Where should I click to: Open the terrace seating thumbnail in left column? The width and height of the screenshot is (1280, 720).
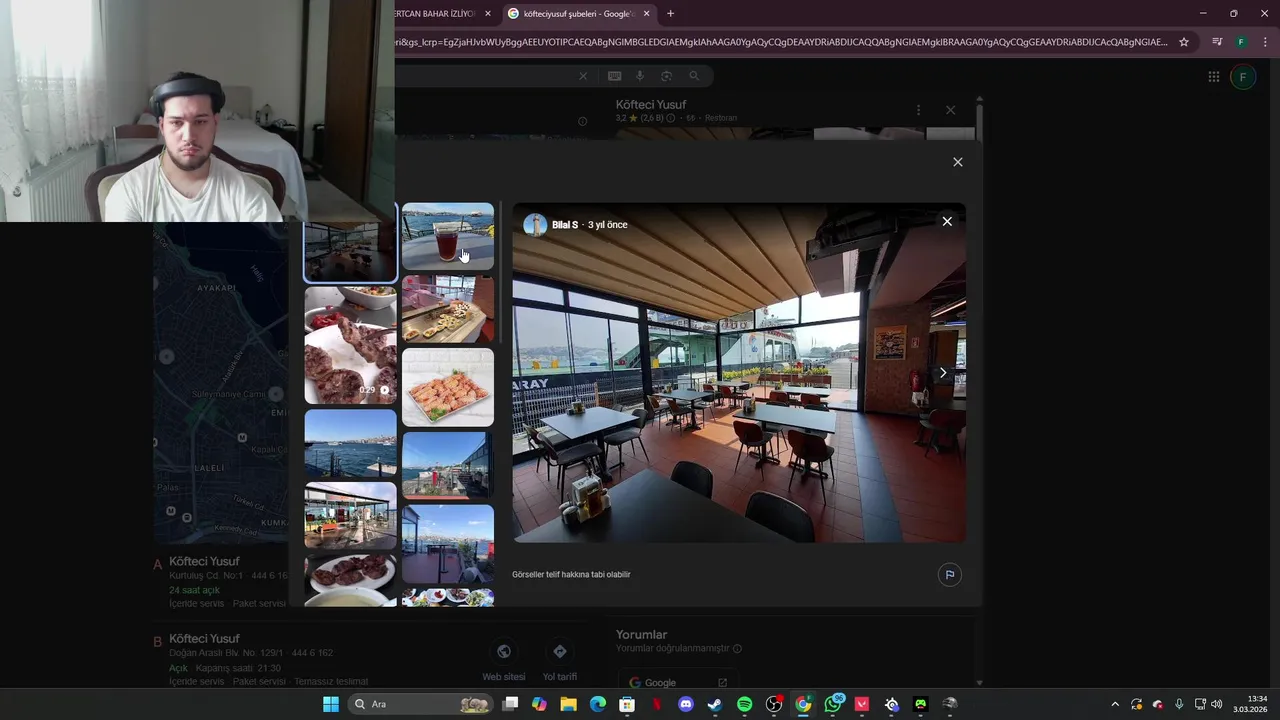pos(350,515)
